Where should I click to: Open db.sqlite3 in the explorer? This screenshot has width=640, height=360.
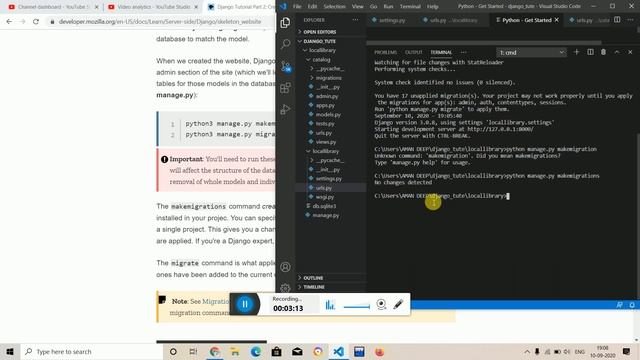point(324,206)
